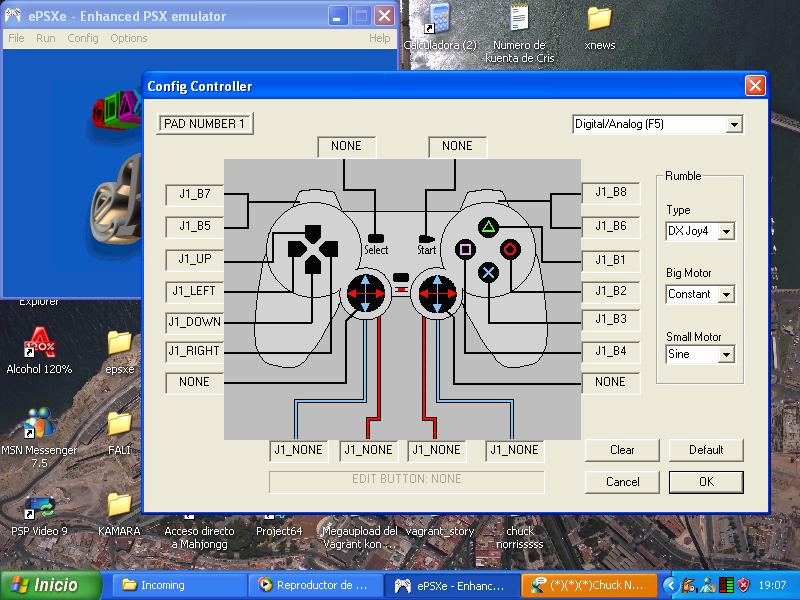
Task: Click the Clear button
Action: (622, 450)
